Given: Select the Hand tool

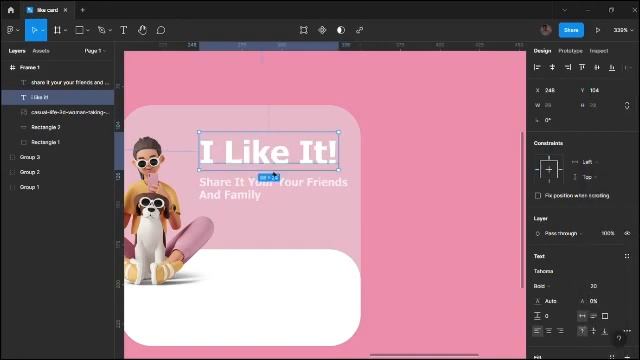Looking at the screenshot, I should (x=142, y=30).
